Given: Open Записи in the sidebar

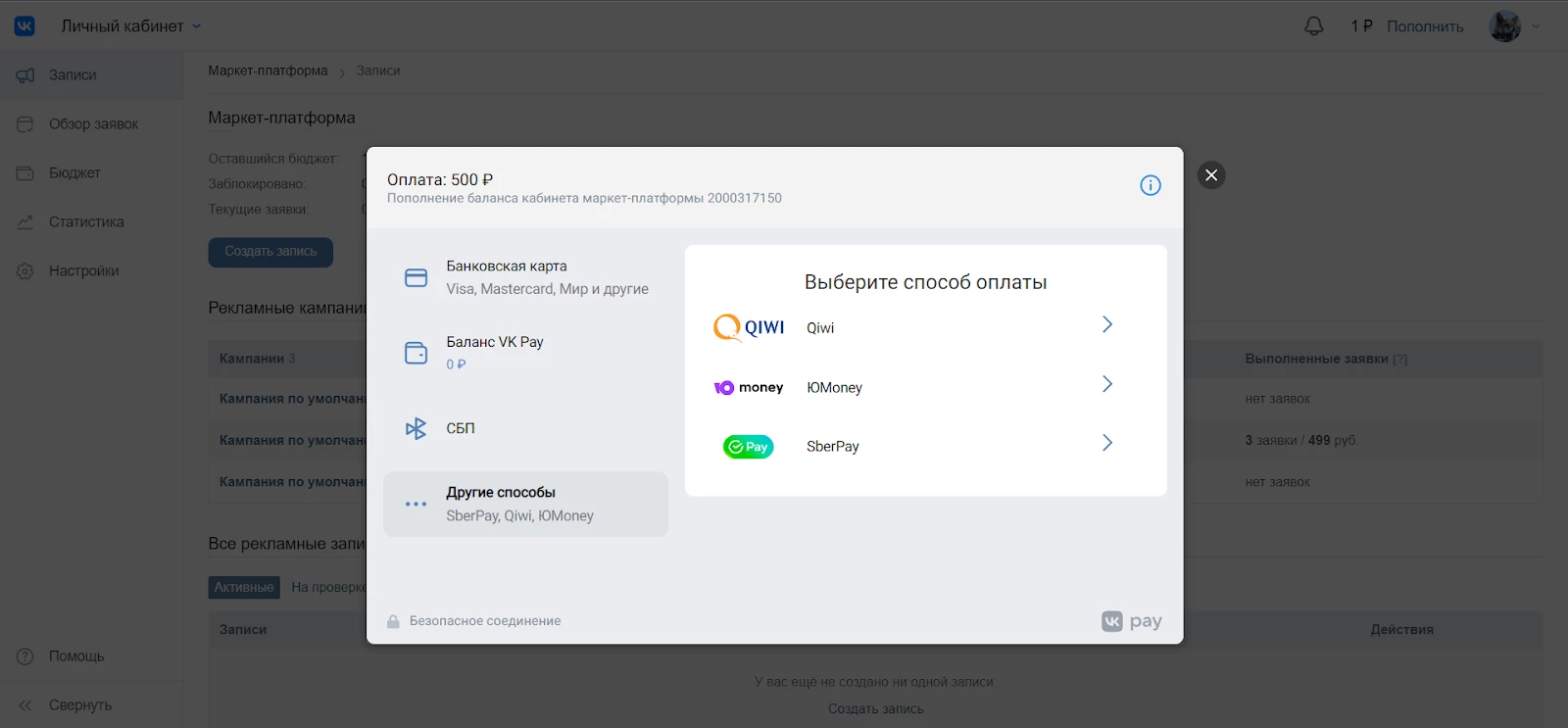Looking at the screenshot, I should click(x=92, y=75).
